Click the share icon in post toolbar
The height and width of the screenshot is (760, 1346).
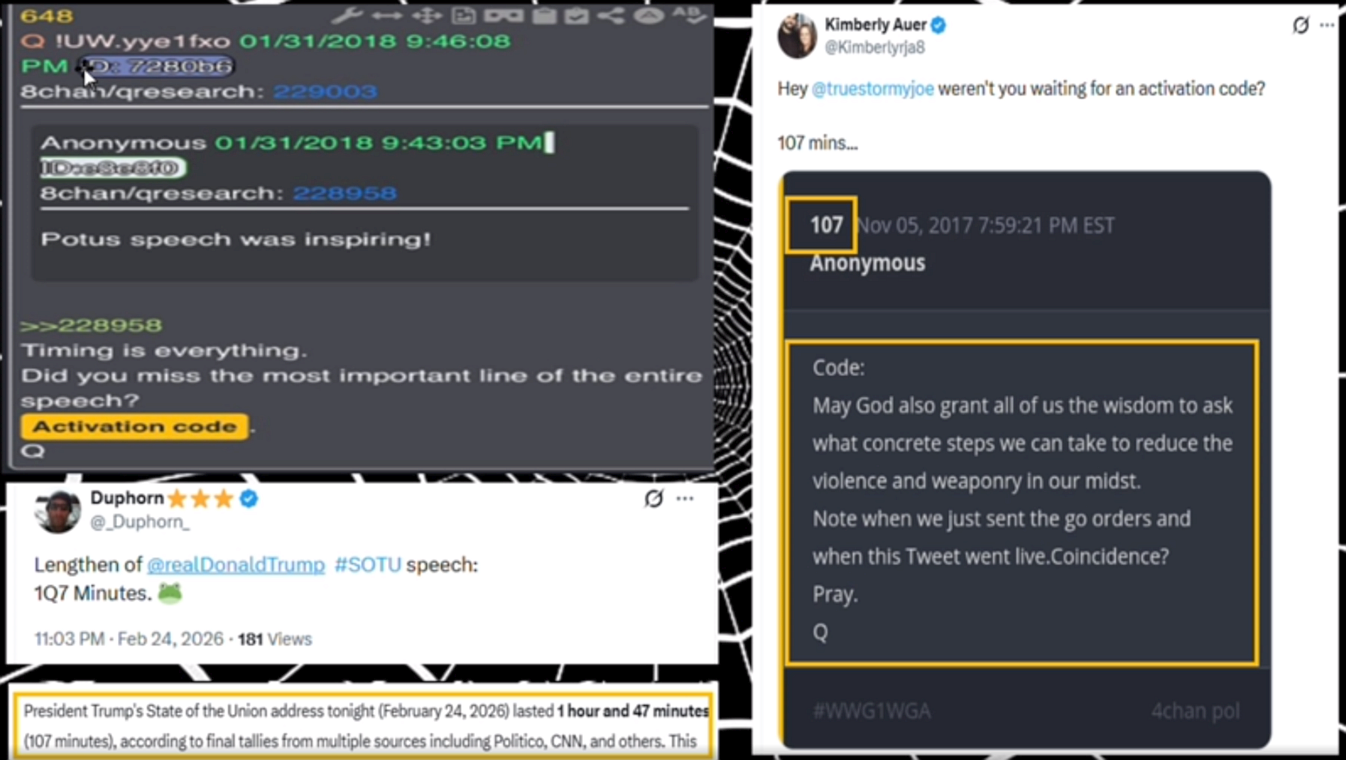[611, 16]
